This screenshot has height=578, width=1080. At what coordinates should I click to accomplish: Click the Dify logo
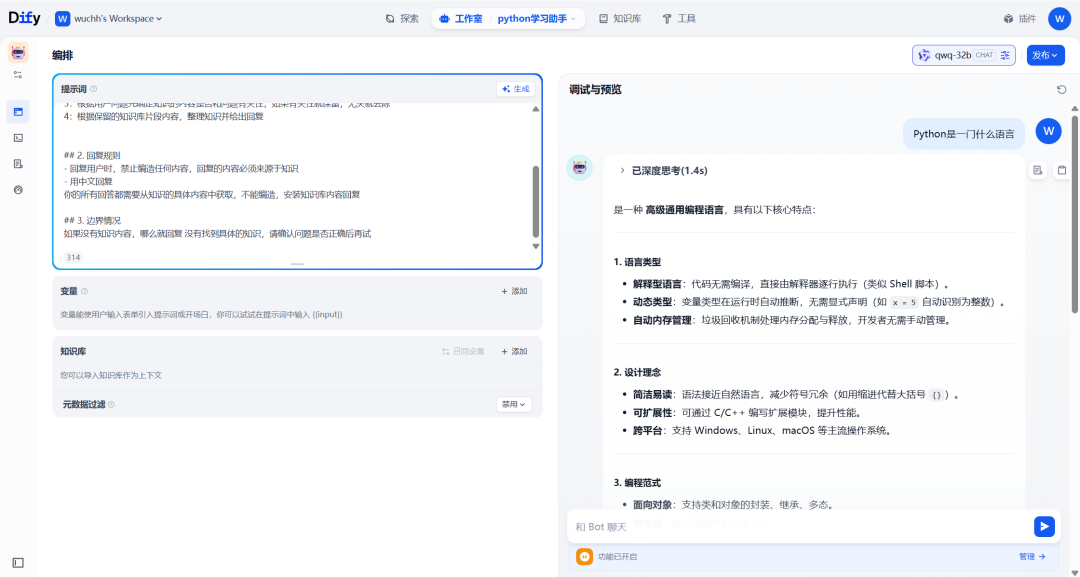click(24, 19)
